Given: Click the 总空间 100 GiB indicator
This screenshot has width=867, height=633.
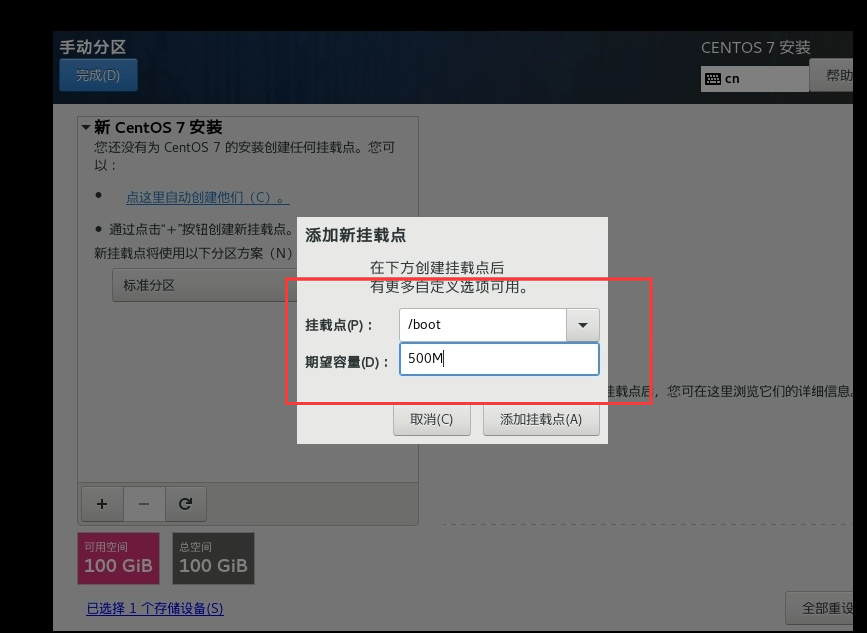Looking at the screenshot, I should [x=213, y=558].
